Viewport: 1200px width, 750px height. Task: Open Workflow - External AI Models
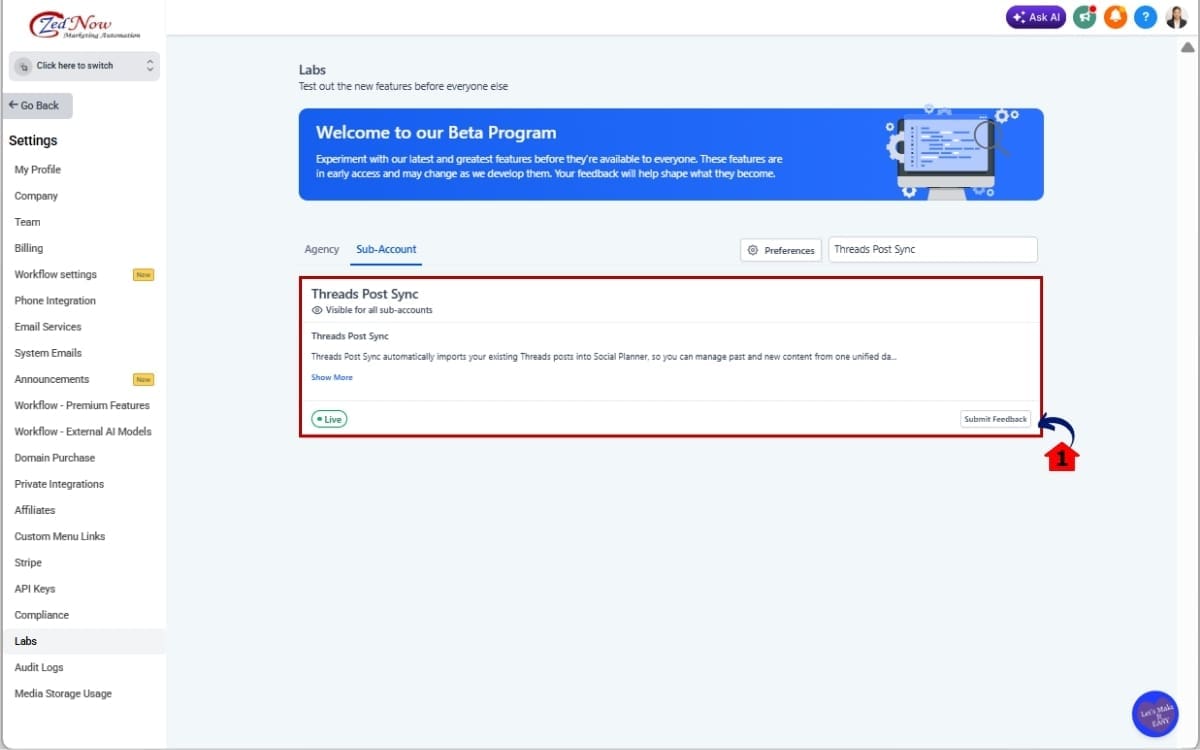click(x=83, y=432)
